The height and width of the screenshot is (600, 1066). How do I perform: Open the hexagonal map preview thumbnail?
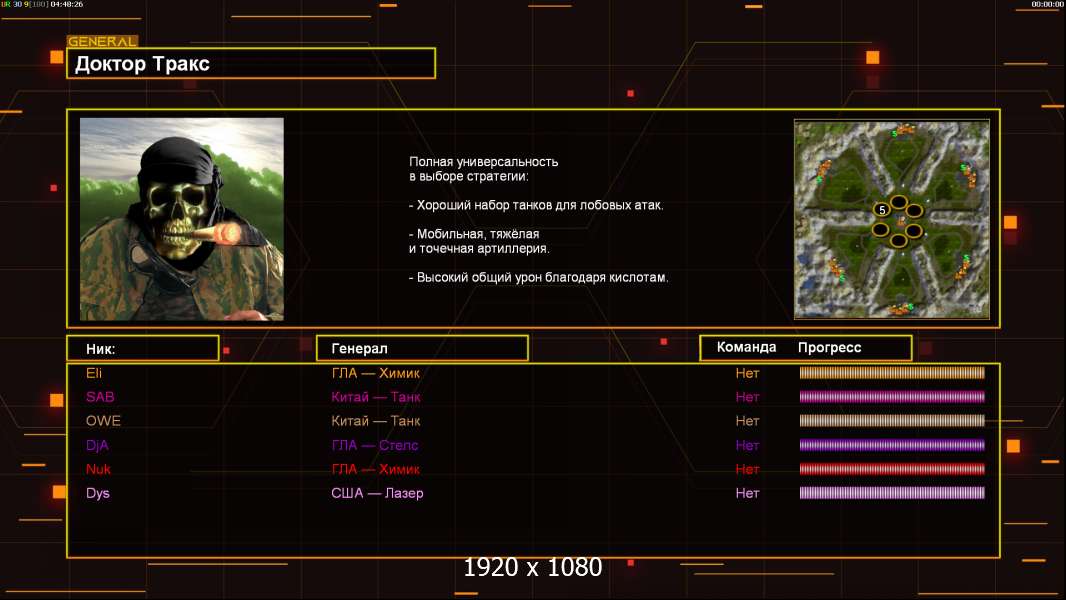click(x=892, y=219)
